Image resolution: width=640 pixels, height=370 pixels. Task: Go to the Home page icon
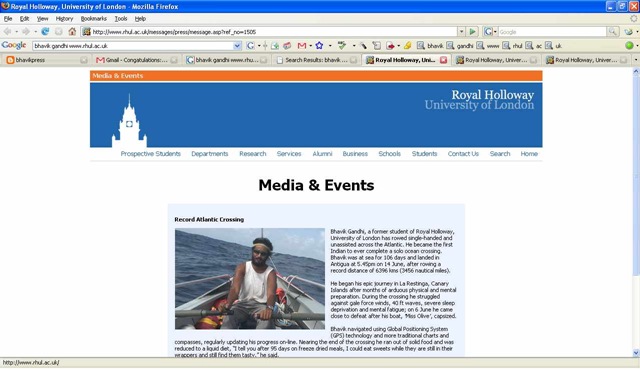[x=72, y=31]
